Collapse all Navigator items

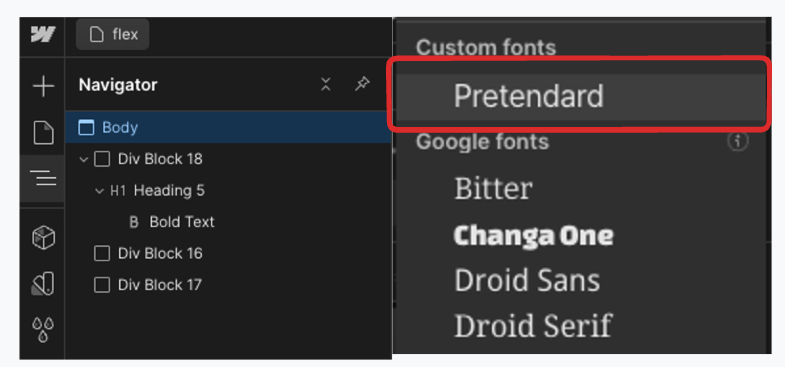pyautogui.click(x=325, y=84)
